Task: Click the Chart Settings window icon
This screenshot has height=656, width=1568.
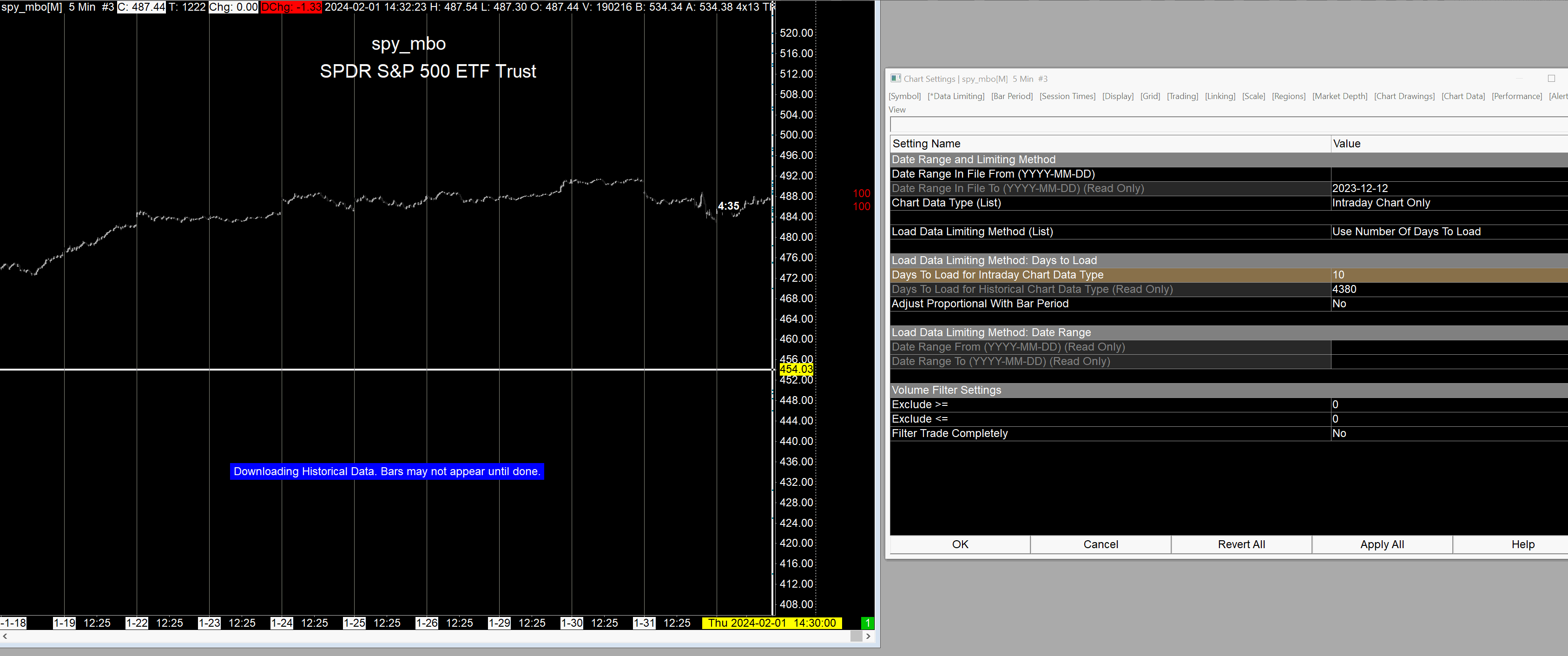Action: point(896,79)
